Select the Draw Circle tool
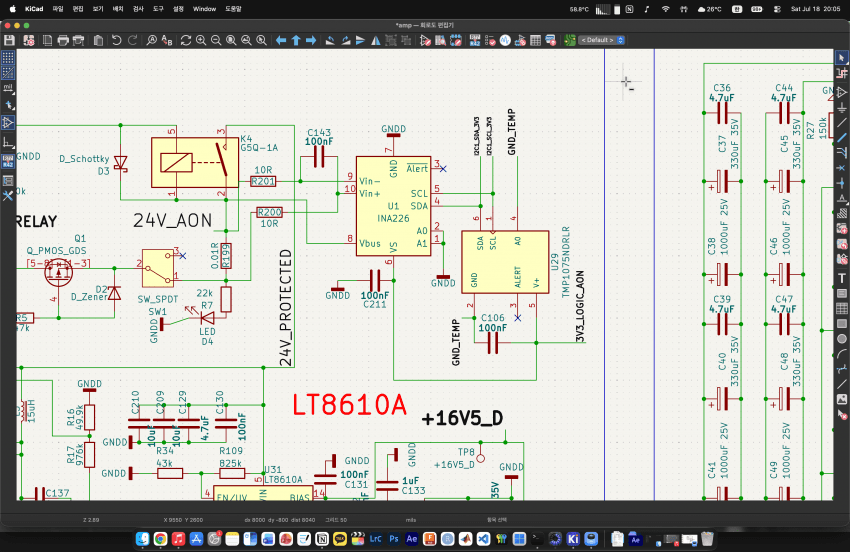850x552 pixels. 841,339
